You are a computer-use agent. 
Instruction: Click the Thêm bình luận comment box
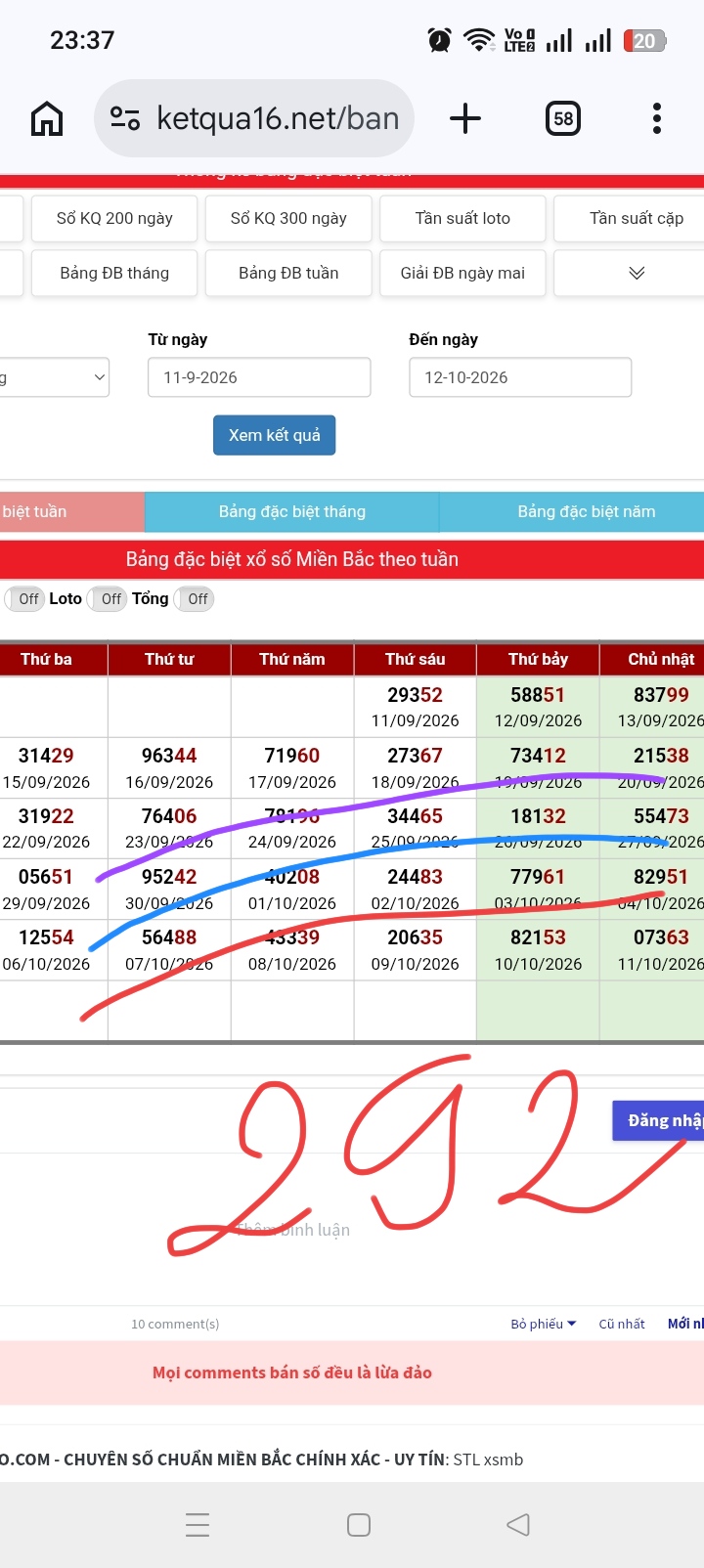(x=293, y=1230)
